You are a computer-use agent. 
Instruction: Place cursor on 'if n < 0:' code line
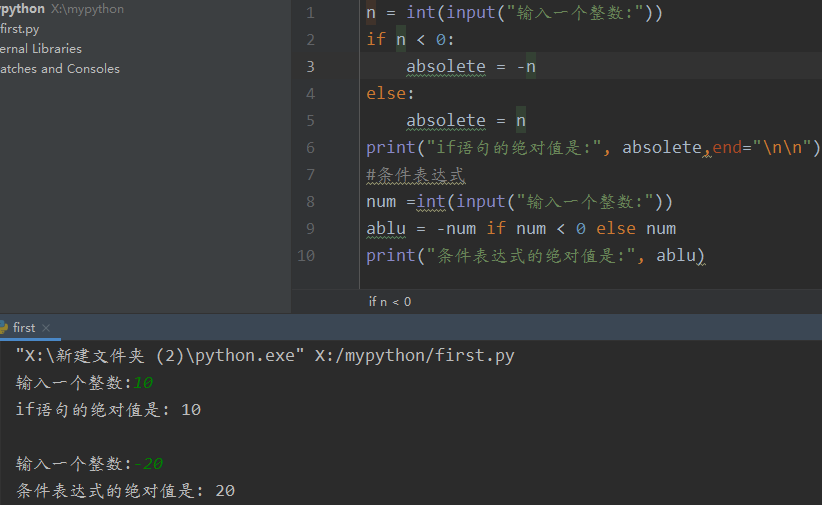coord(410,39)
